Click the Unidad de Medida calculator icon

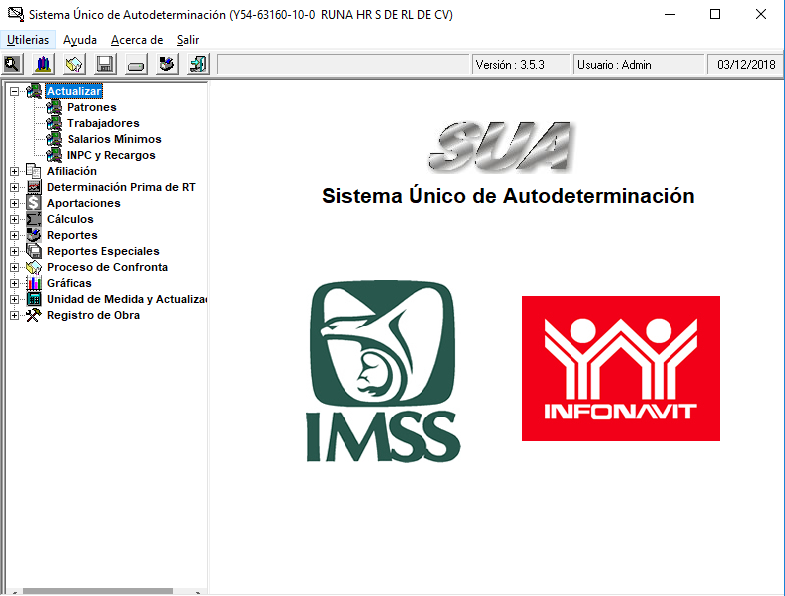pos(34,300)
